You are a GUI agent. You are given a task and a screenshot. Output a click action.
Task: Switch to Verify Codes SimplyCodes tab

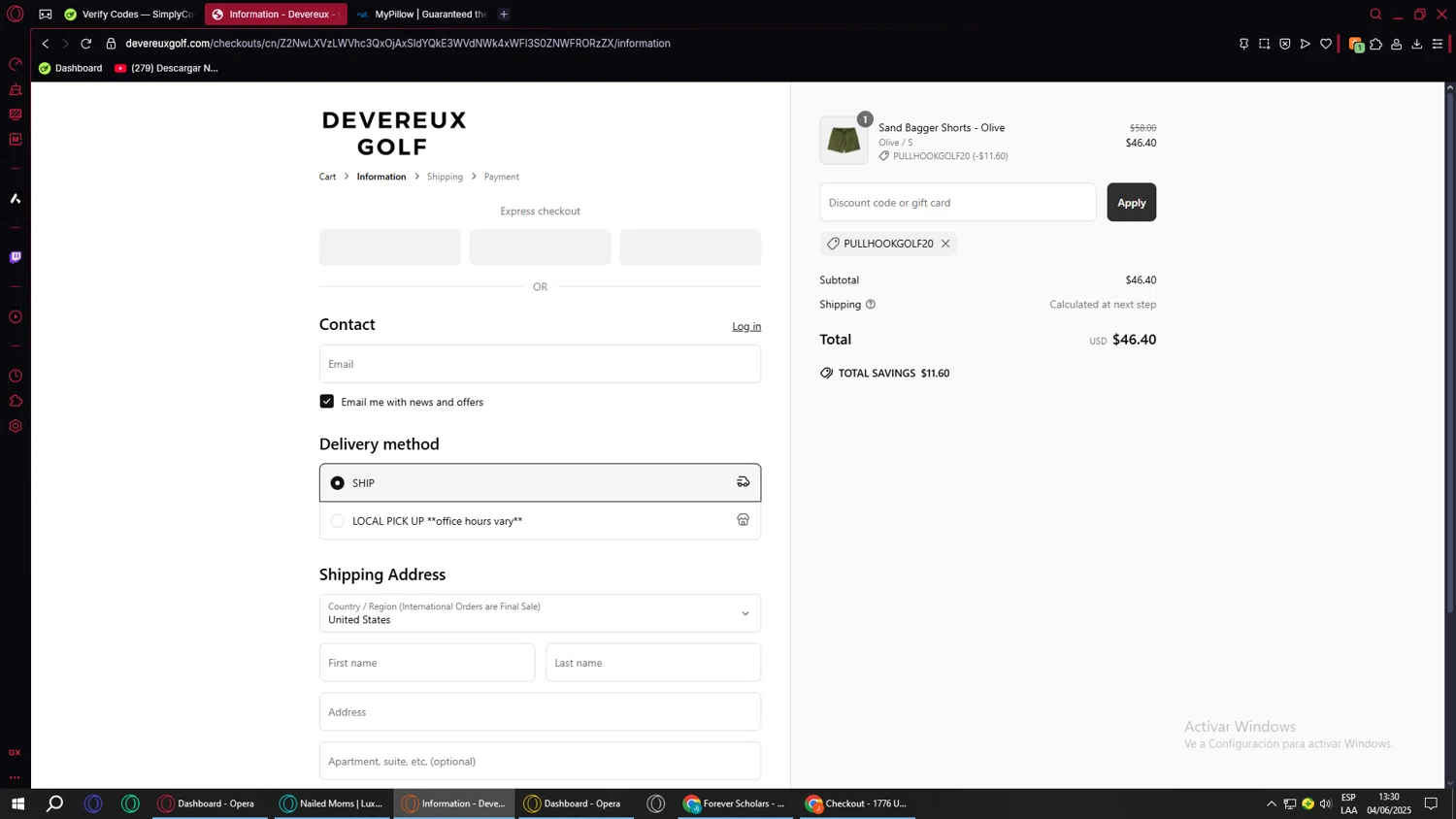click(x=129, y=15)
